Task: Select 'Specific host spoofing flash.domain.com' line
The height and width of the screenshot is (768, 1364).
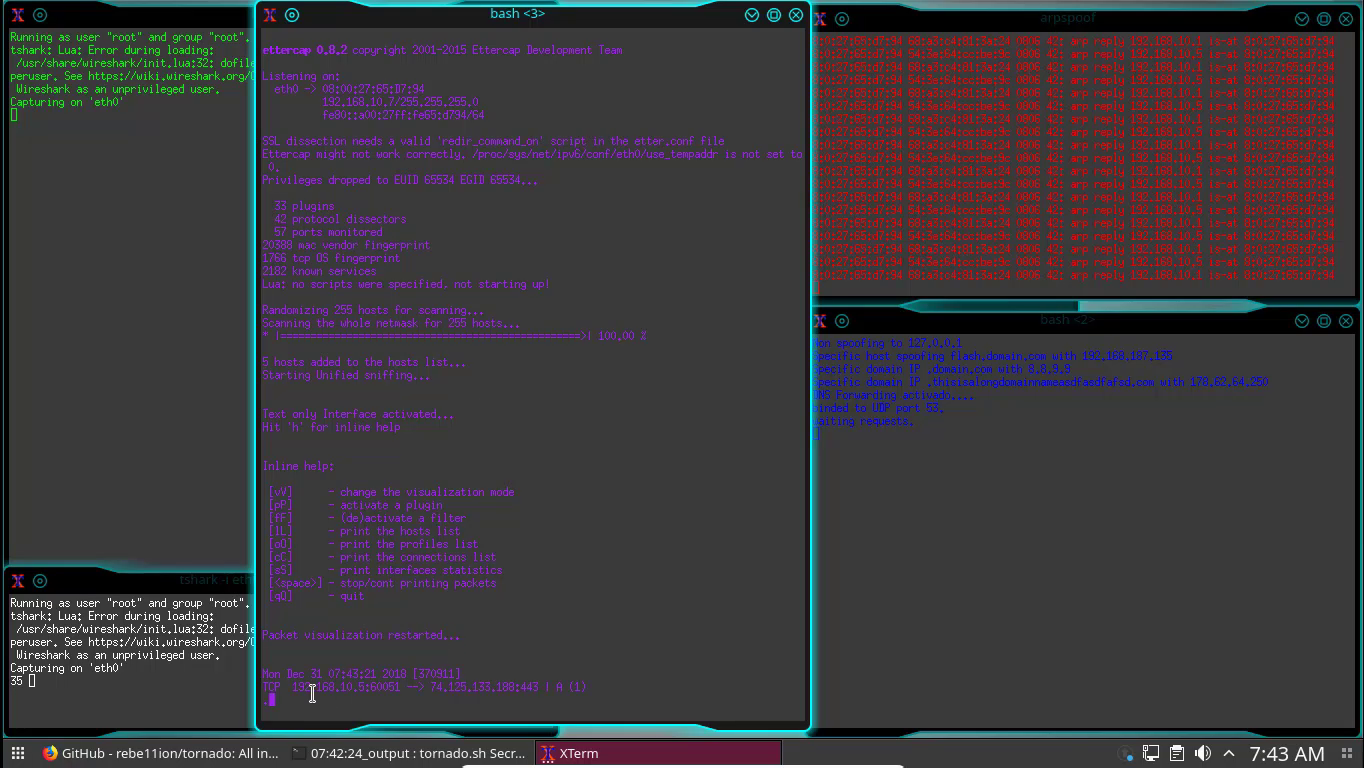Action: (993, 356)
